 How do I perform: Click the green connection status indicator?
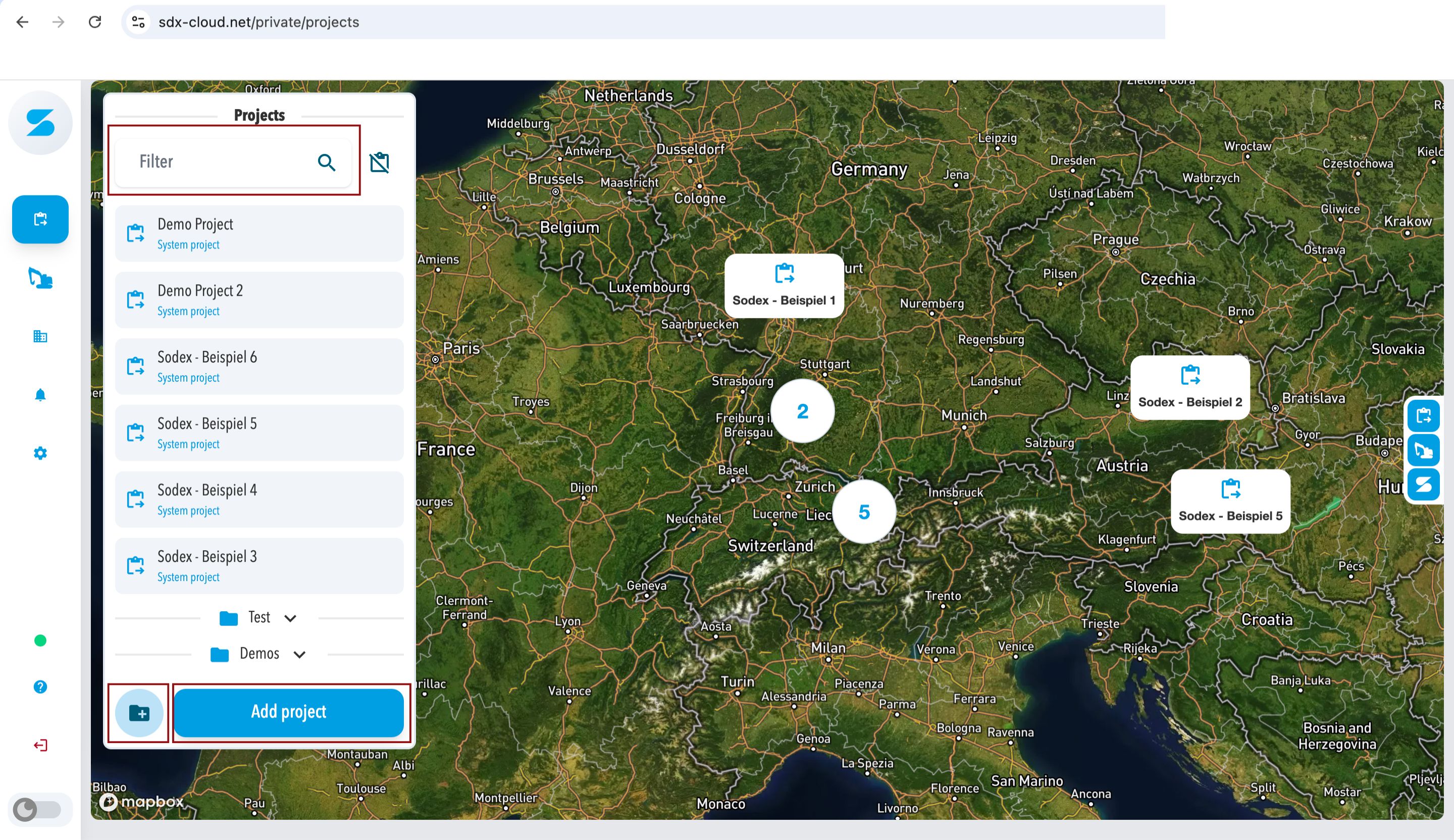(x=40, y=641)
